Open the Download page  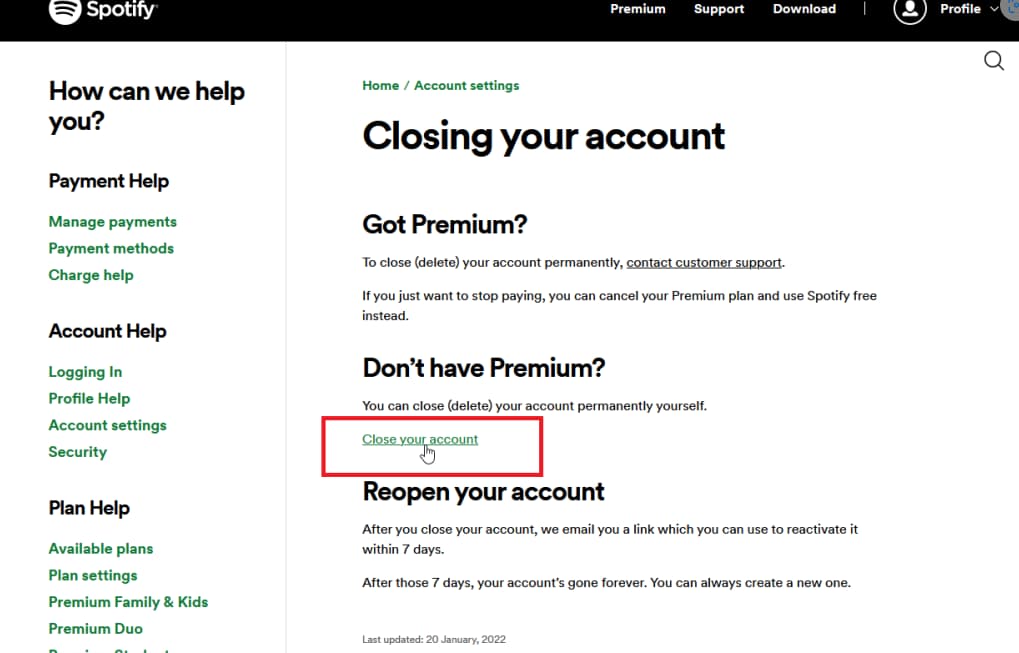point(804,9)
